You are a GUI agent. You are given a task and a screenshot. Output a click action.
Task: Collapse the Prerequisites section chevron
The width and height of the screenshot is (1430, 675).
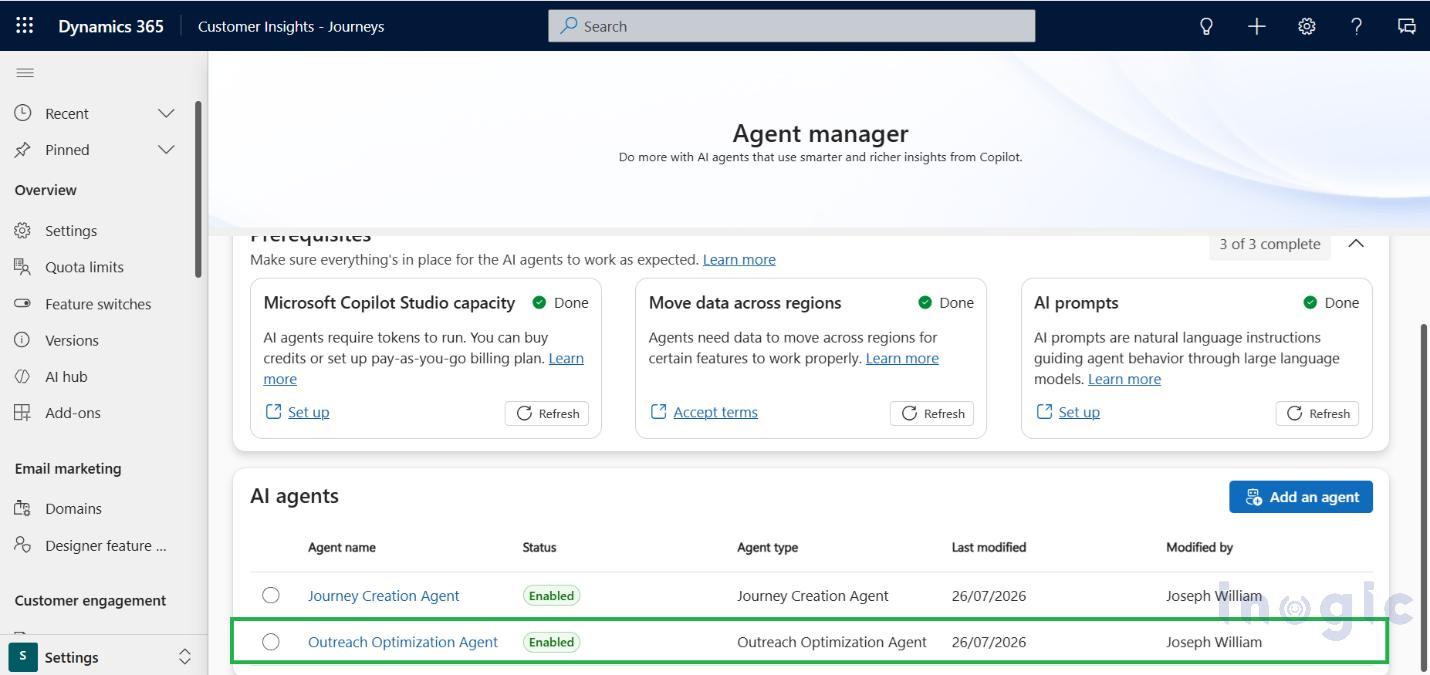pos(1356,244)
